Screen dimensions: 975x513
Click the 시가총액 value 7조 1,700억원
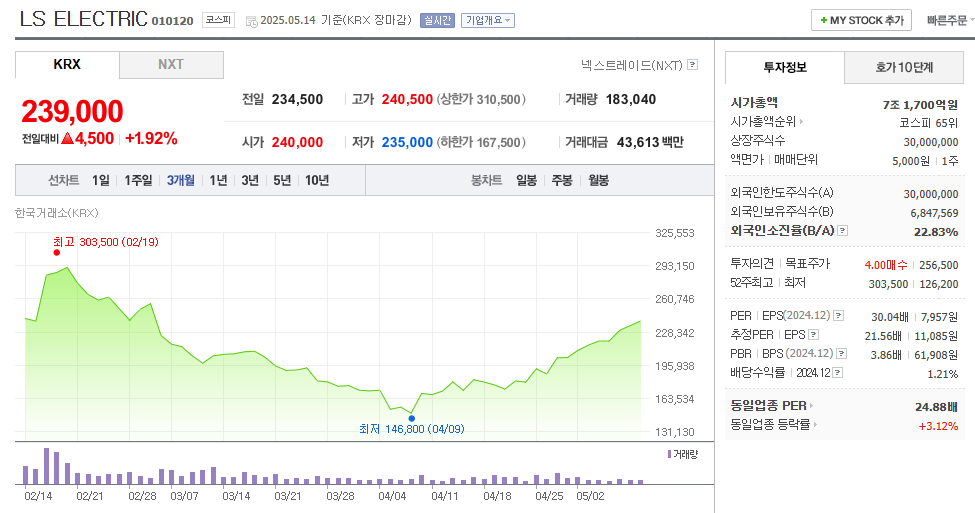[x=920, y=105]
